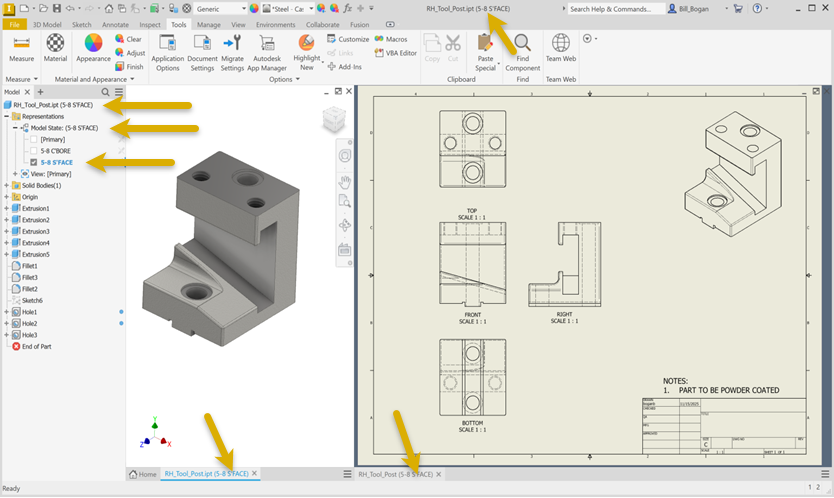Clear appearance overrides
Viewport: 834px width, 498px height.
(x=128, y=39)
